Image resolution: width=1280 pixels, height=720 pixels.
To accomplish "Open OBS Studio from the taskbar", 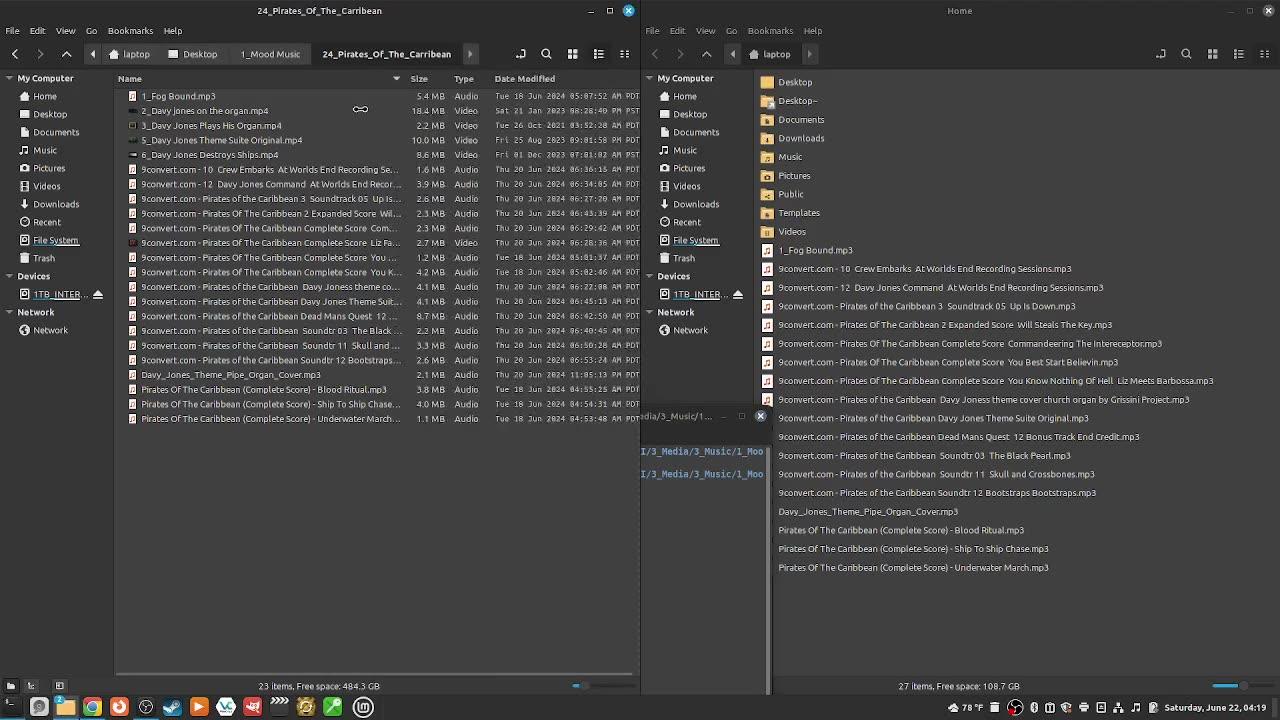I will tap(146, 707).
